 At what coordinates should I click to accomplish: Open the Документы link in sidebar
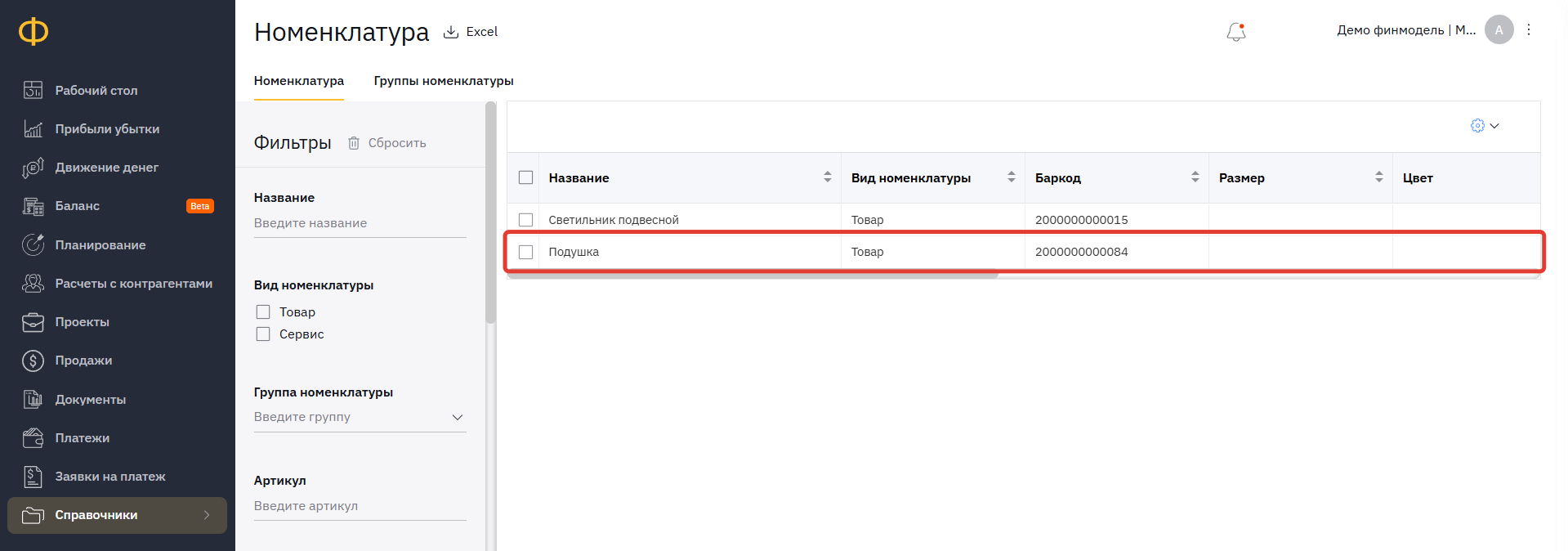point(91,399)
